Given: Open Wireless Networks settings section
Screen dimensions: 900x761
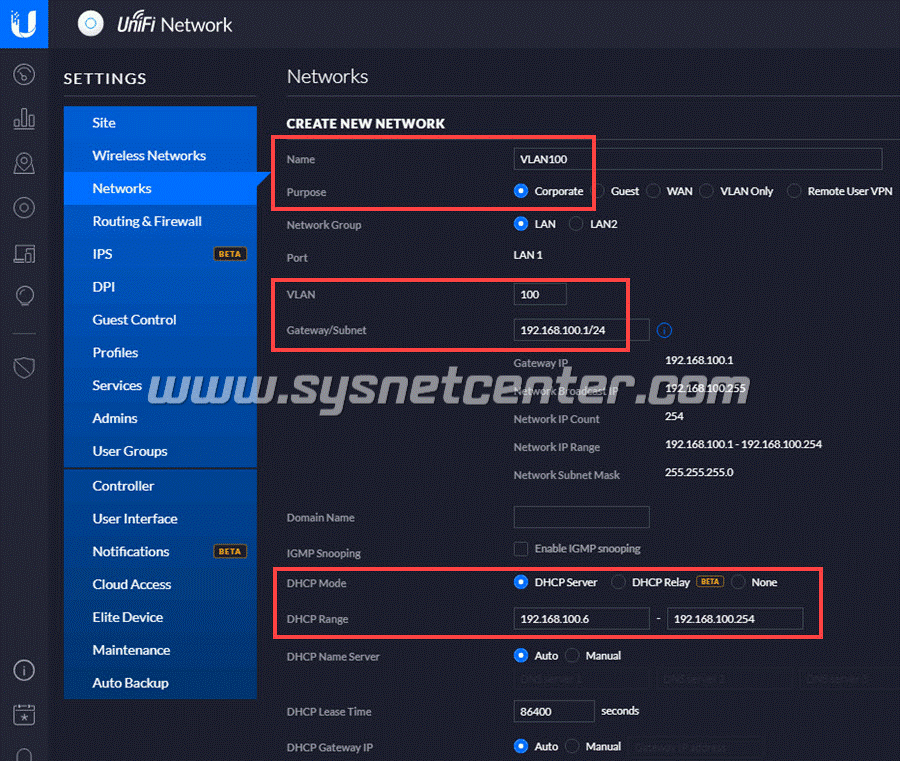Looking at the screenshot, I should 149,156.
